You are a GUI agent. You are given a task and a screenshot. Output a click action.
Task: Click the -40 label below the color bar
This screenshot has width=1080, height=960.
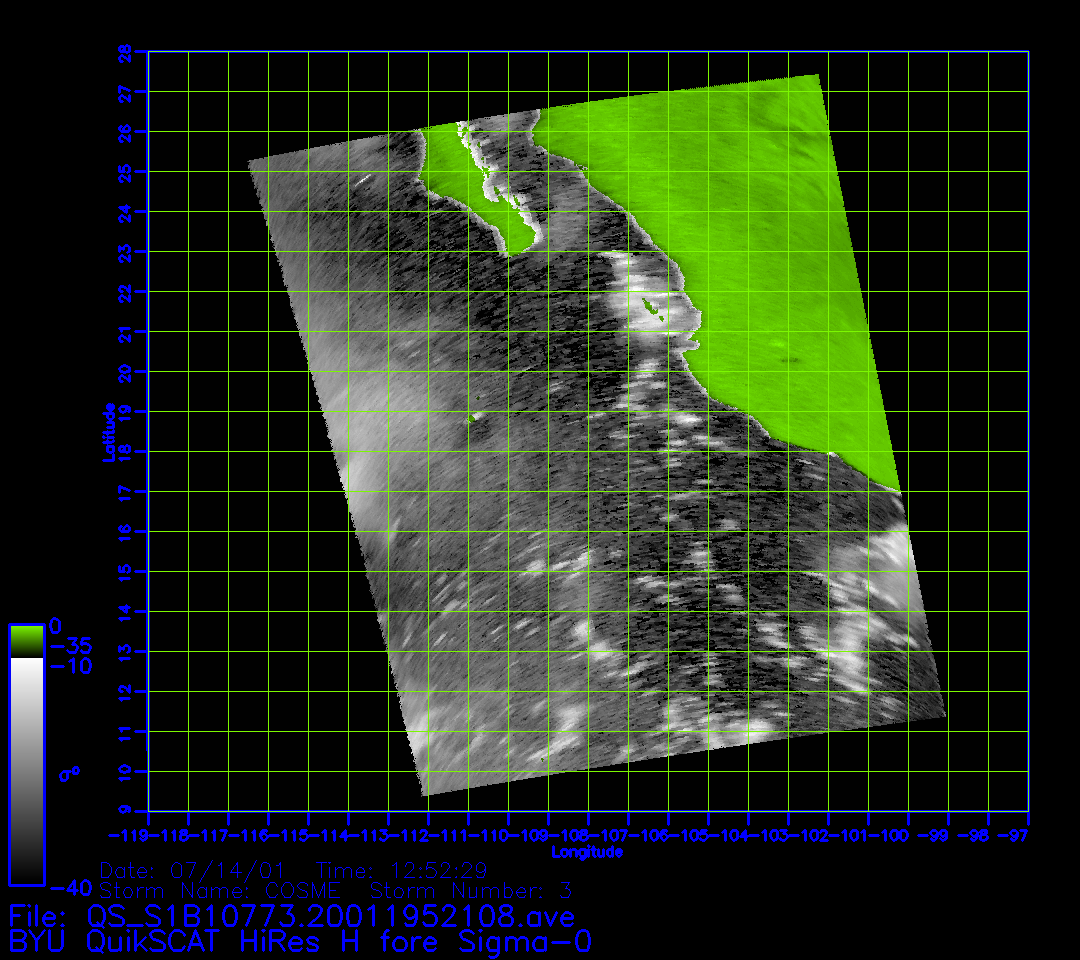[x=70, y=887]
